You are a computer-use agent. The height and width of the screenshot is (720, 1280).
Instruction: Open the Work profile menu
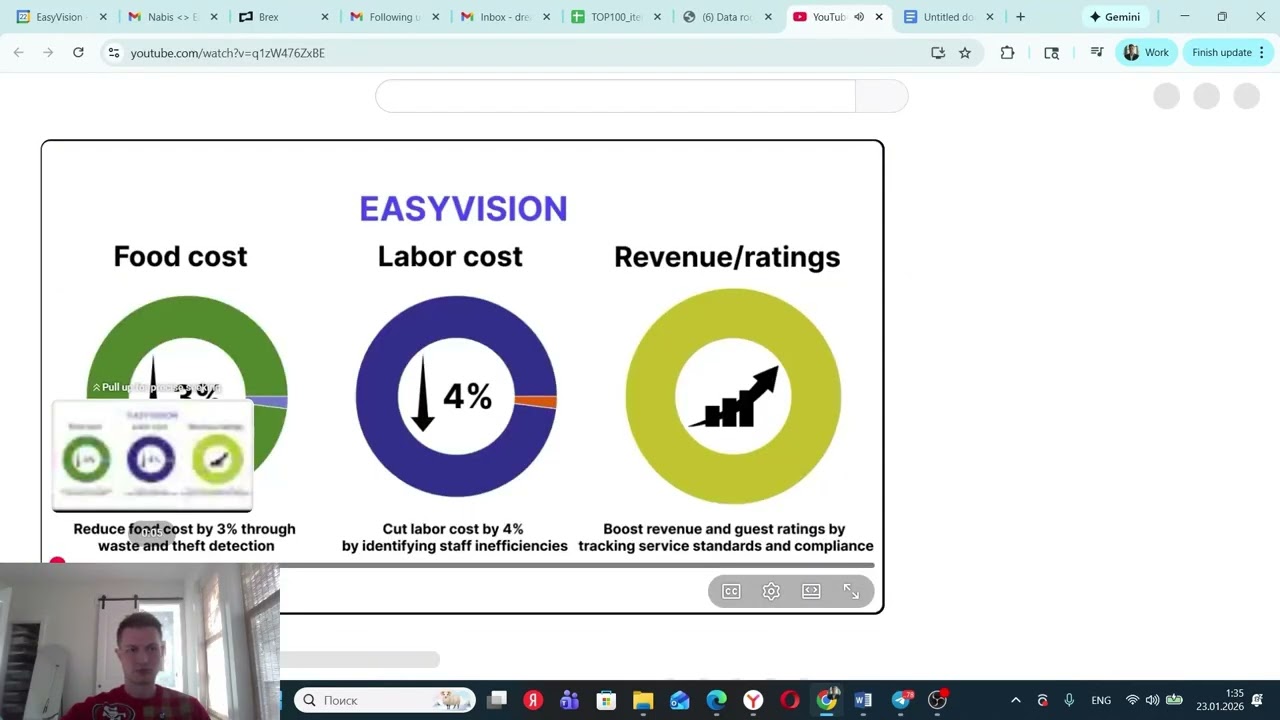pyautogui.click(x=1146, y=53)
